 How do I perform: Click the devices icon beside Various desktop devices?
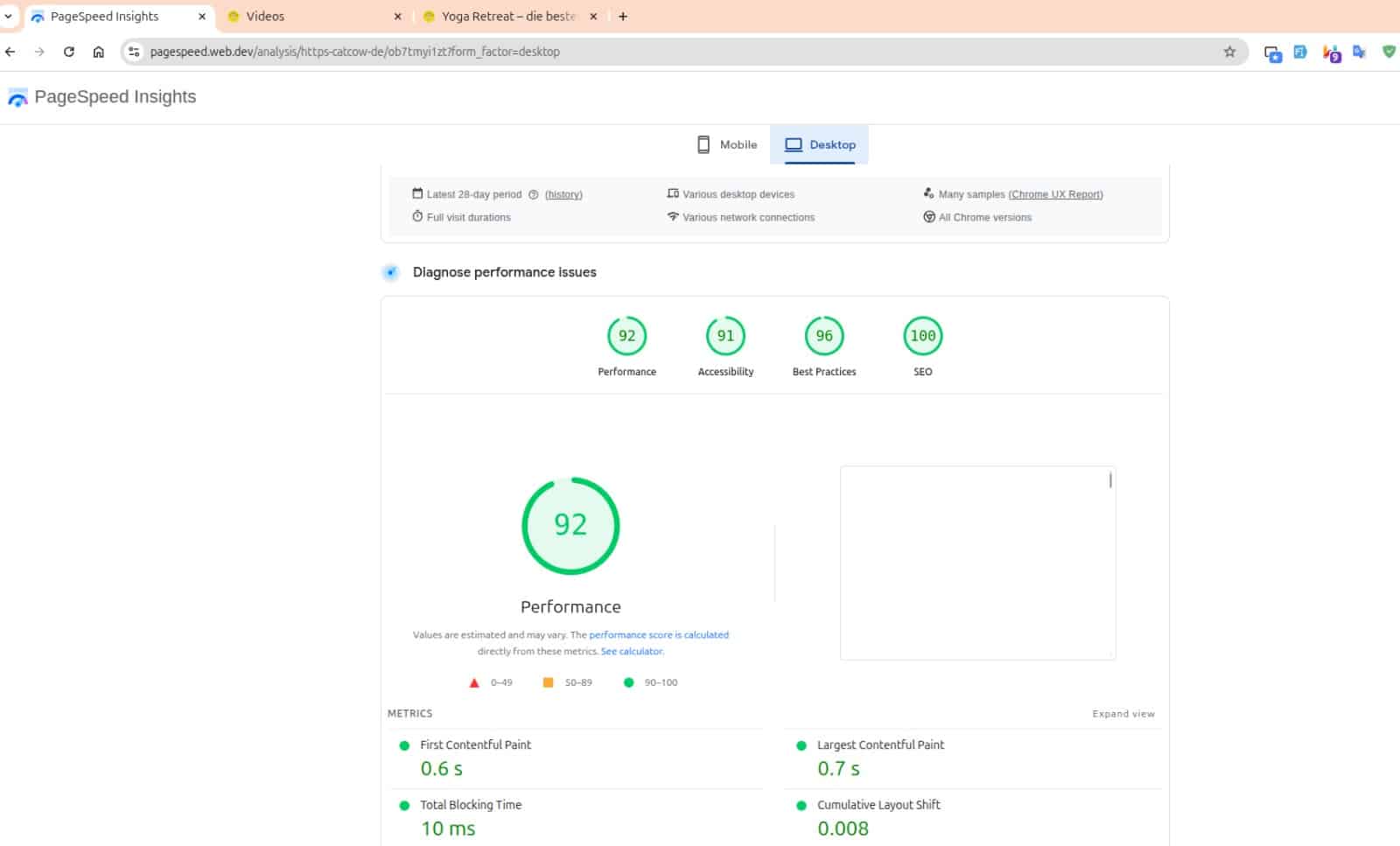[x=673, y=193]
